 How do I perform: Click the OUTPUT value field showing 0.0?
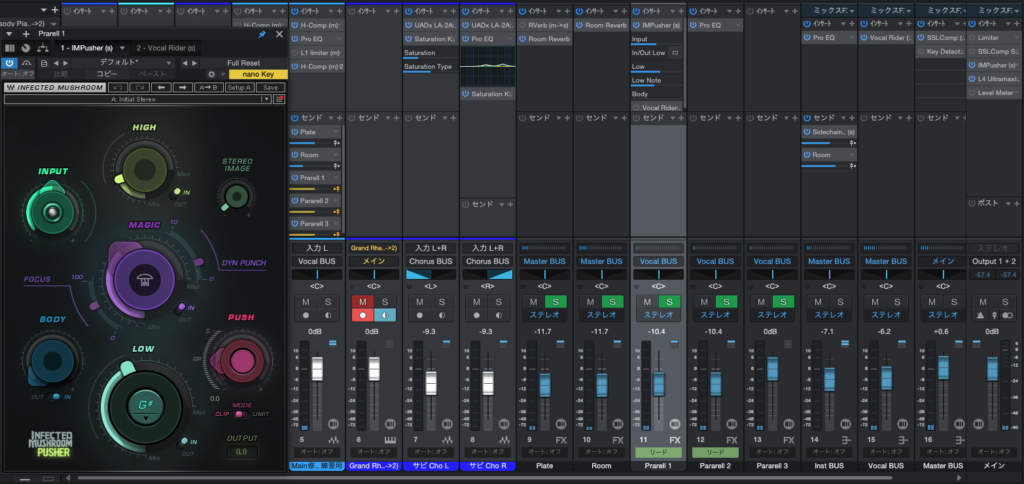coord(242,451)
